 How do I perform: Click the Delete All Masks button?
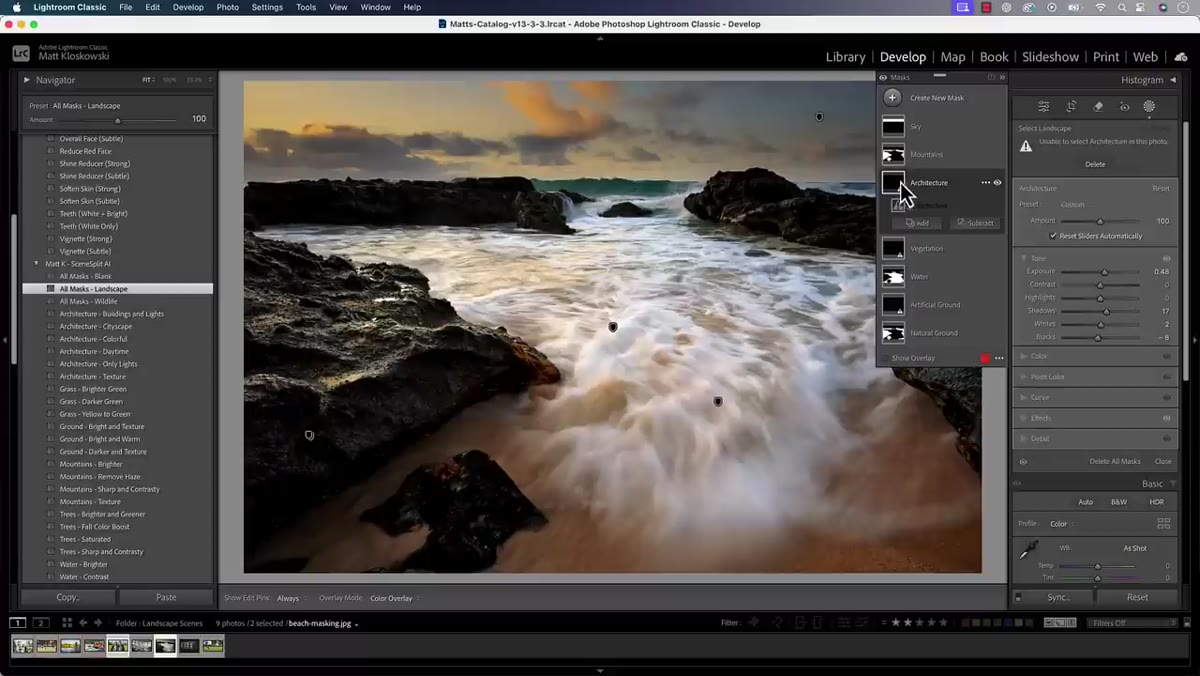1114,461
